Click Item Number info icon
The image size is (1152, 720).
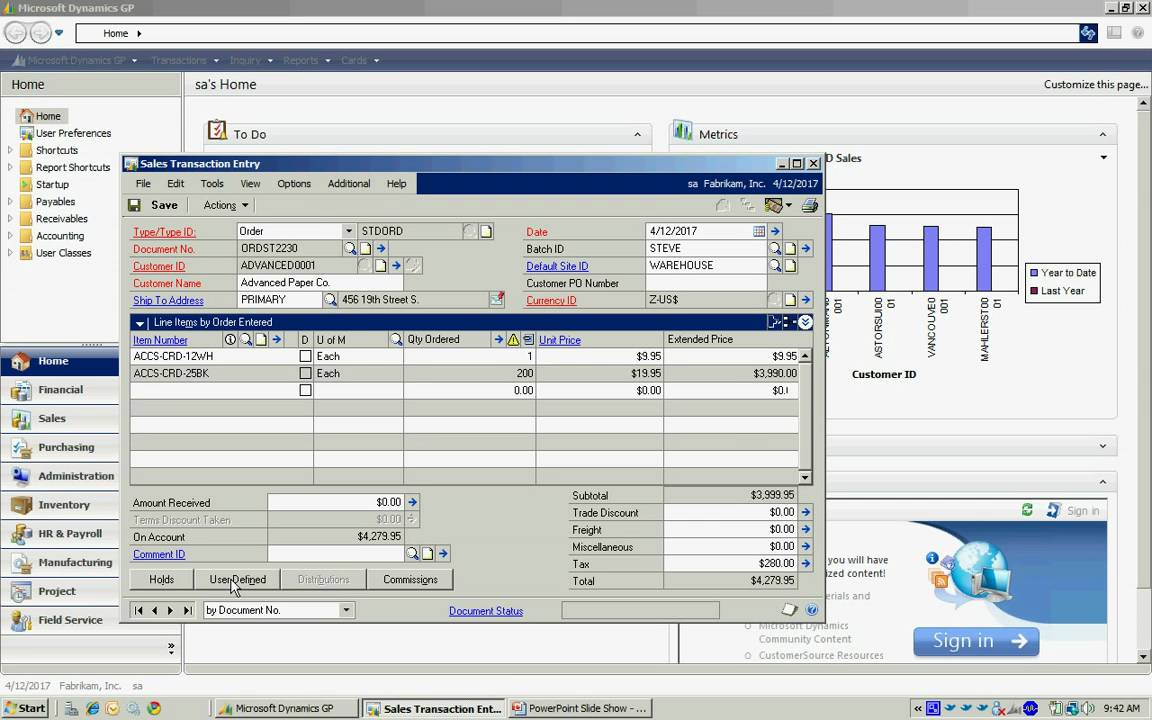[x=230, y=339]
